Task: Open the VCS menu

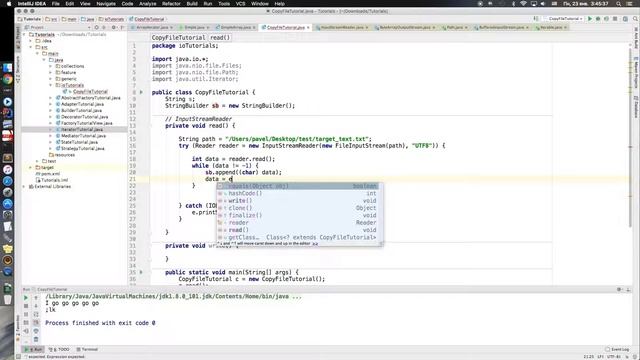Action: [x=240, y=4]
